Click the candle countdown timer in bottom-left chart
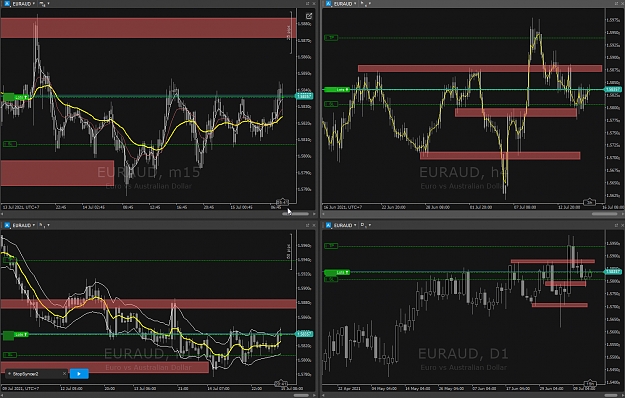Viewport: 625px width, 398px height. pyautogui.click(x=281, y=384)
